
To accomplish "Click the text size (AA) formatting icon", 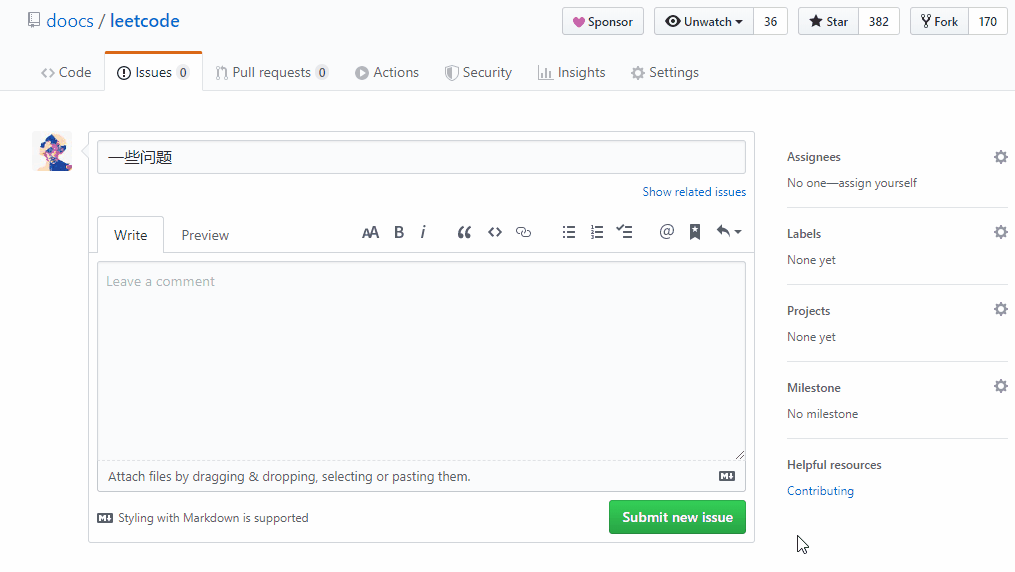I will (370, 232).
